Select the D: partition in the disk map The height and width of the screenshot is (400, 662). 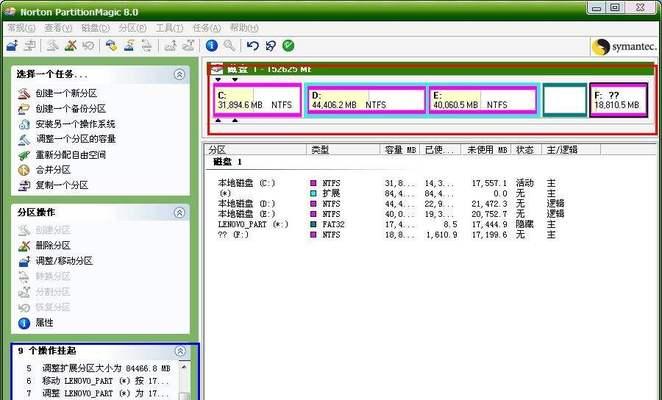pyautogui.click(x=366, y=100)
